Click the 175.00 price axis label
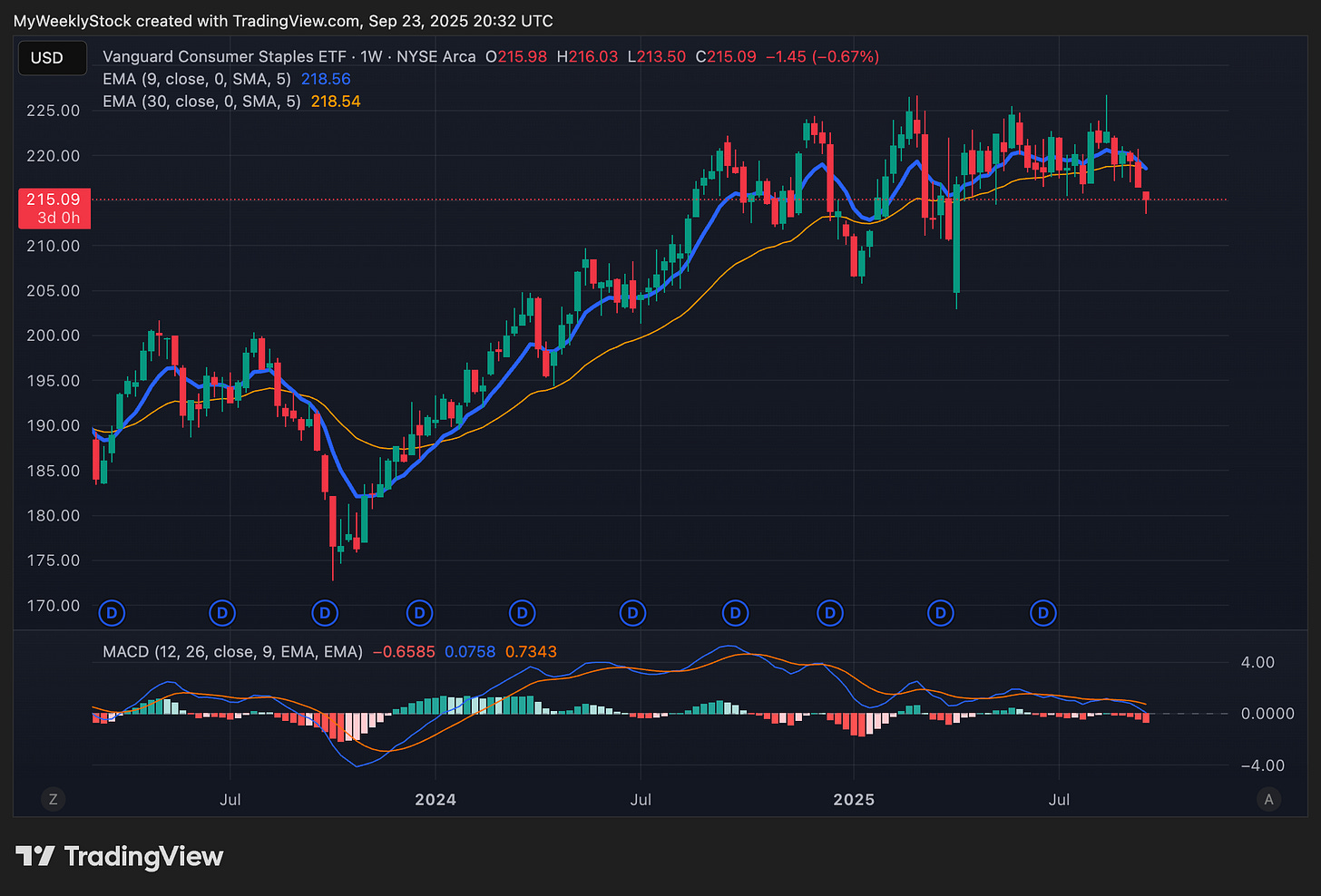The width and height of the screenshot is (1321, 896). pyautogui.click(x=54, y=560)
